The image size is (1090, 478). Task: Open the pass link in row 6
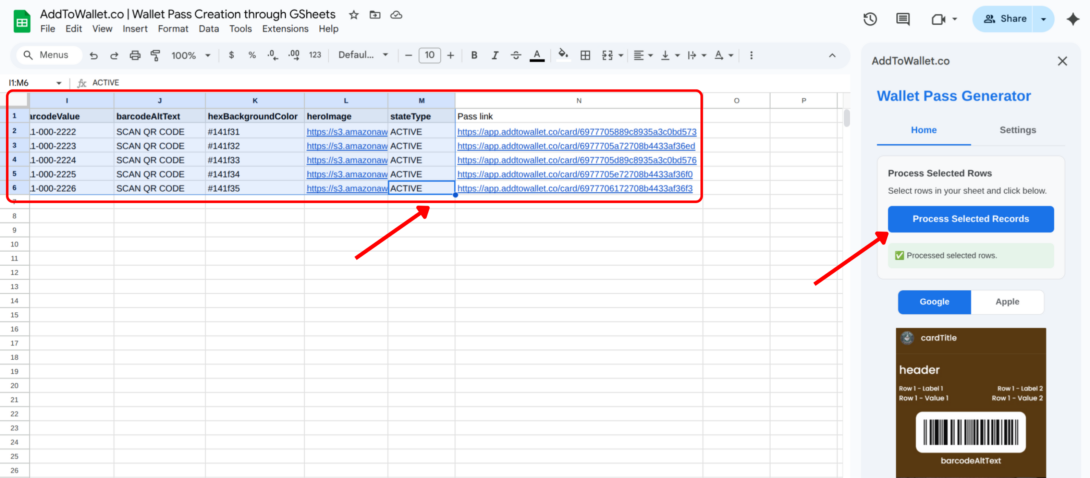575,188
